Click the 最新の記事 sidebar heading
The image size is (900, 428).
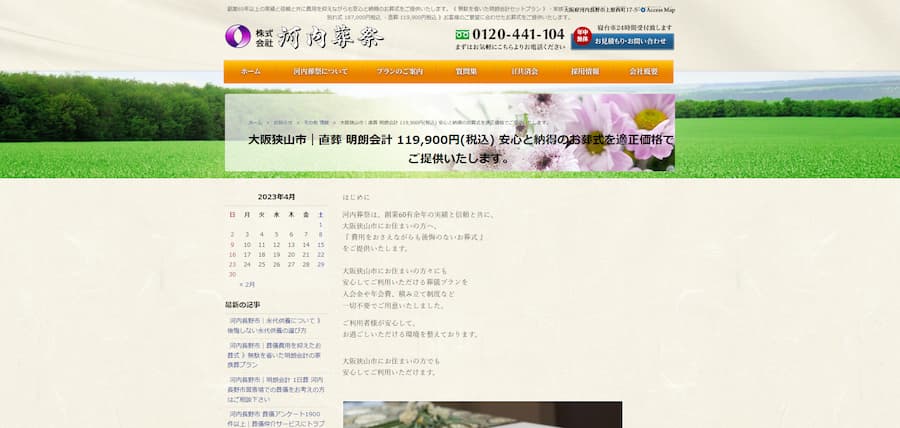tap(242, 305)
